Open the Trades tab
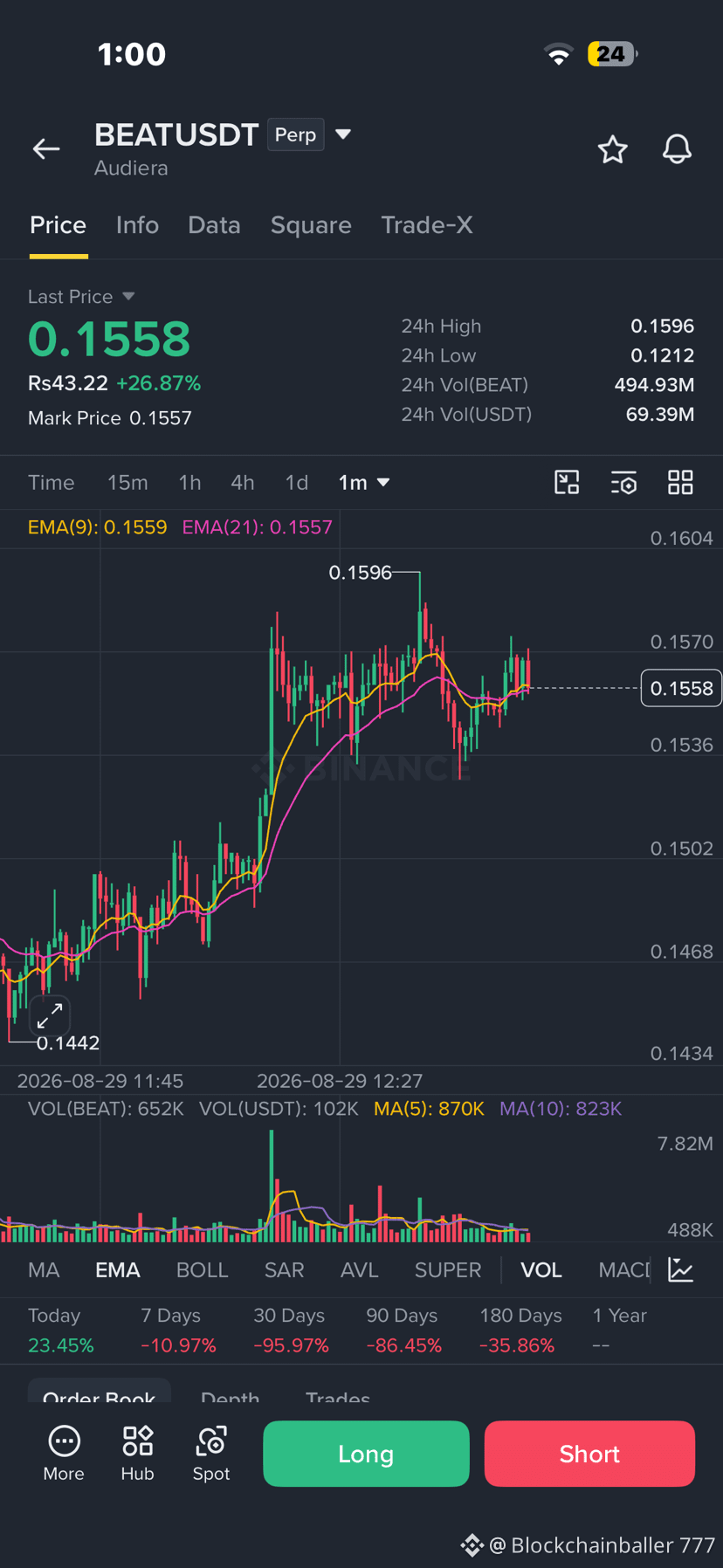723x1568 pixels. tap(338, 1396)
